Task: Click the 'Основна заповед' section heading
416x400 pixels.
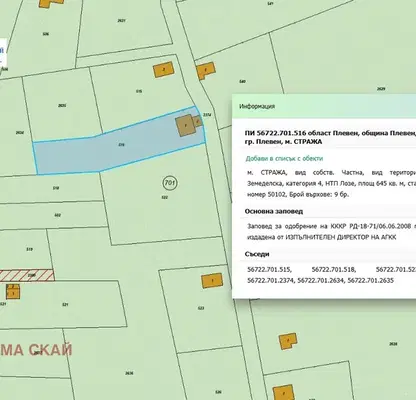Action: tap(274, 211)
